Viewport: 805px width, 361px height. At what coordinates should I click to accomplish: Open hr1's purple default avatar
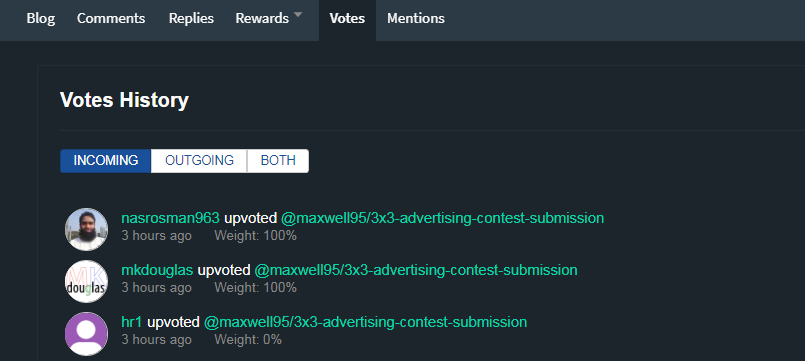point(86,334)
